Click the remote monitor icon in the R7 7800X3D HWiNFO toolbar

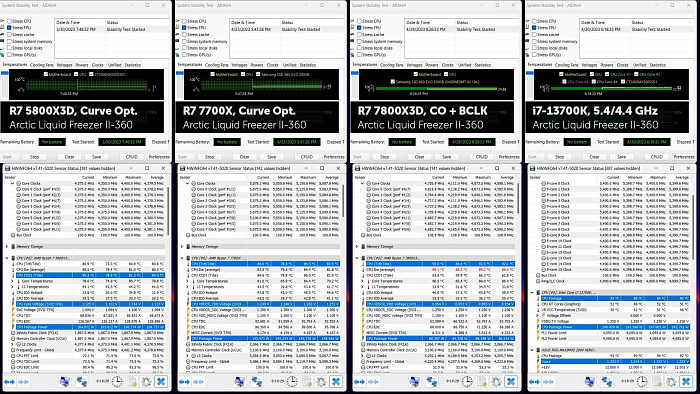pos(414,381)
